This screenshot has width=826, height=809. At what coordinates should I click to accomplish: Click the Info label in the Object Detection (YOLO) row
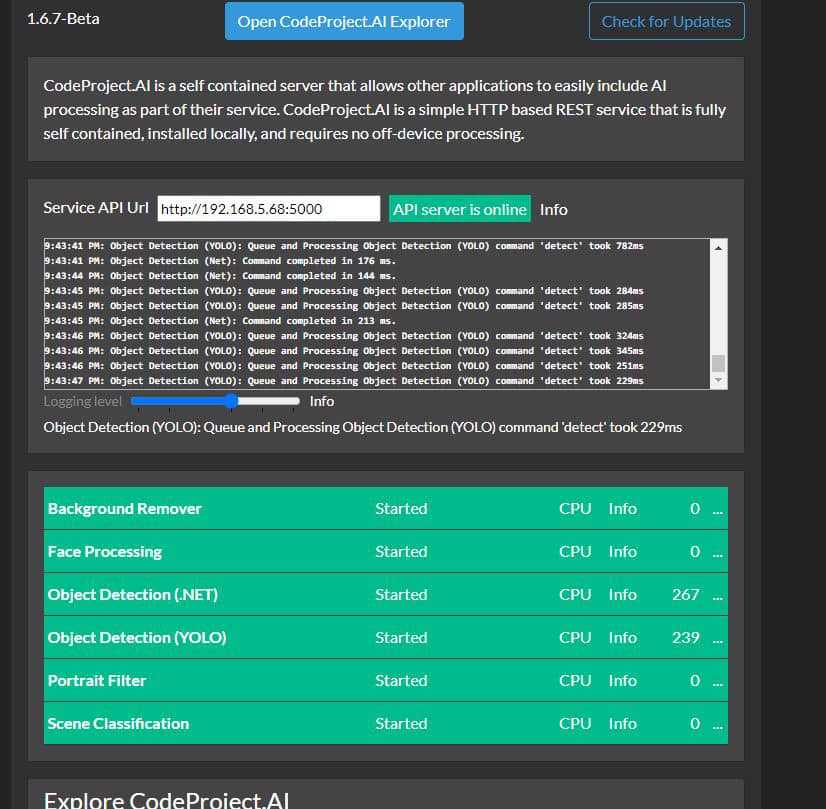[623, 638]
